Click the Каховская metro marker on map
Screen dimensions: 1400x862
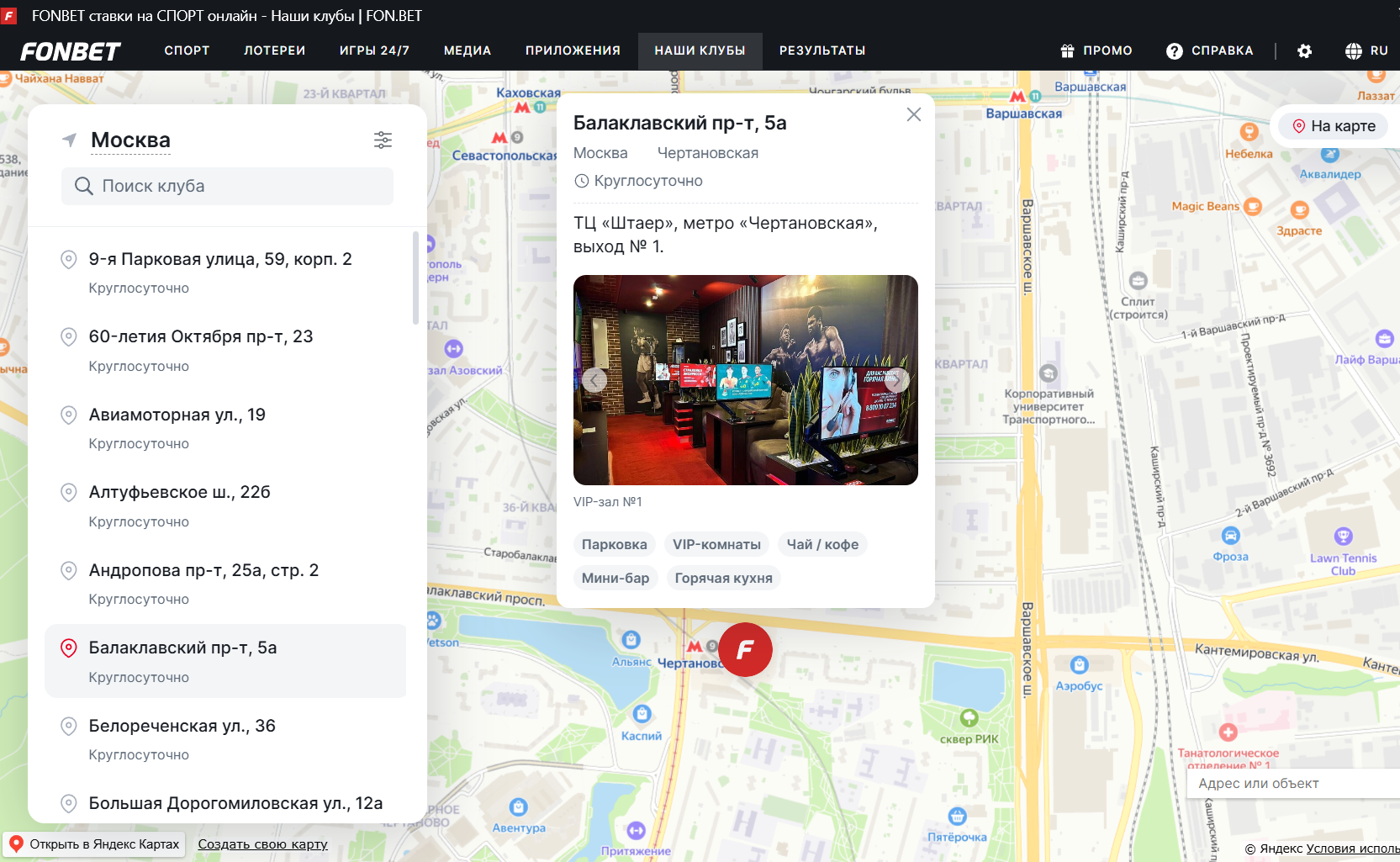pos(522,107)
